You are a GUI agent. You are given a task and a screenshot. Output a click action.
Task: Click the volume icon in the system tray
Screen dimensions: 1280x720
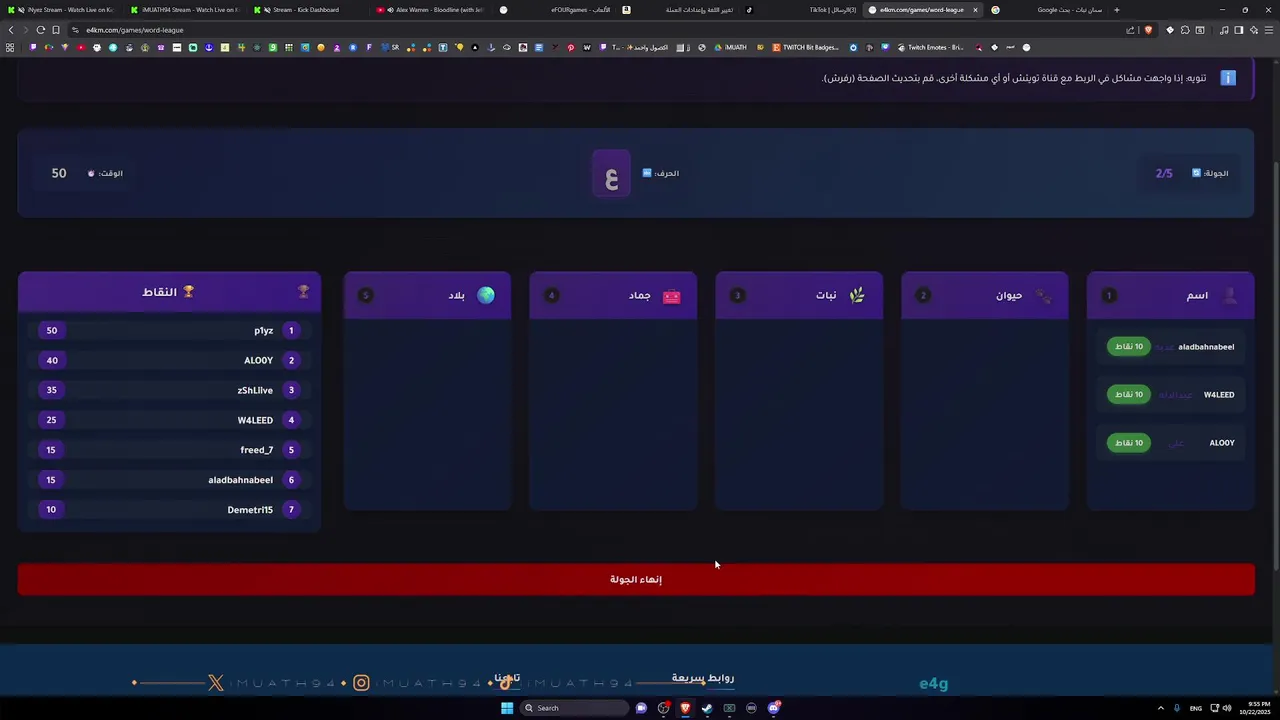(x=1227, y=708)
